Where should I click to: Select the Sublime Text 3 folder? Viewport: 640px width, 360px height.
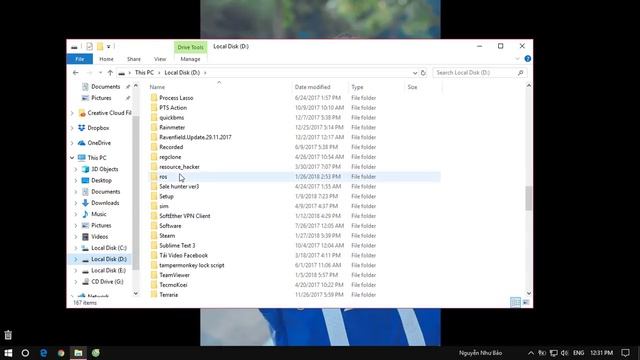[177, 245]
